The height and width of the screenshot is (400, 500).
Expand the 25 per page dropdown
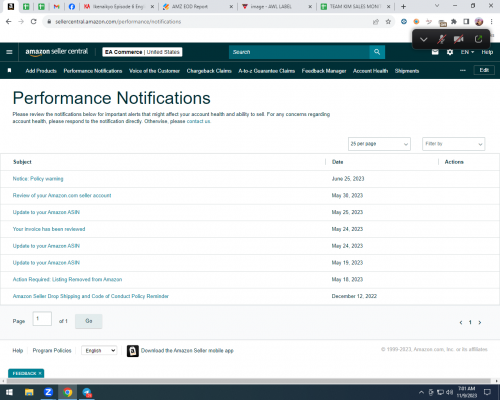pos(379,144)
